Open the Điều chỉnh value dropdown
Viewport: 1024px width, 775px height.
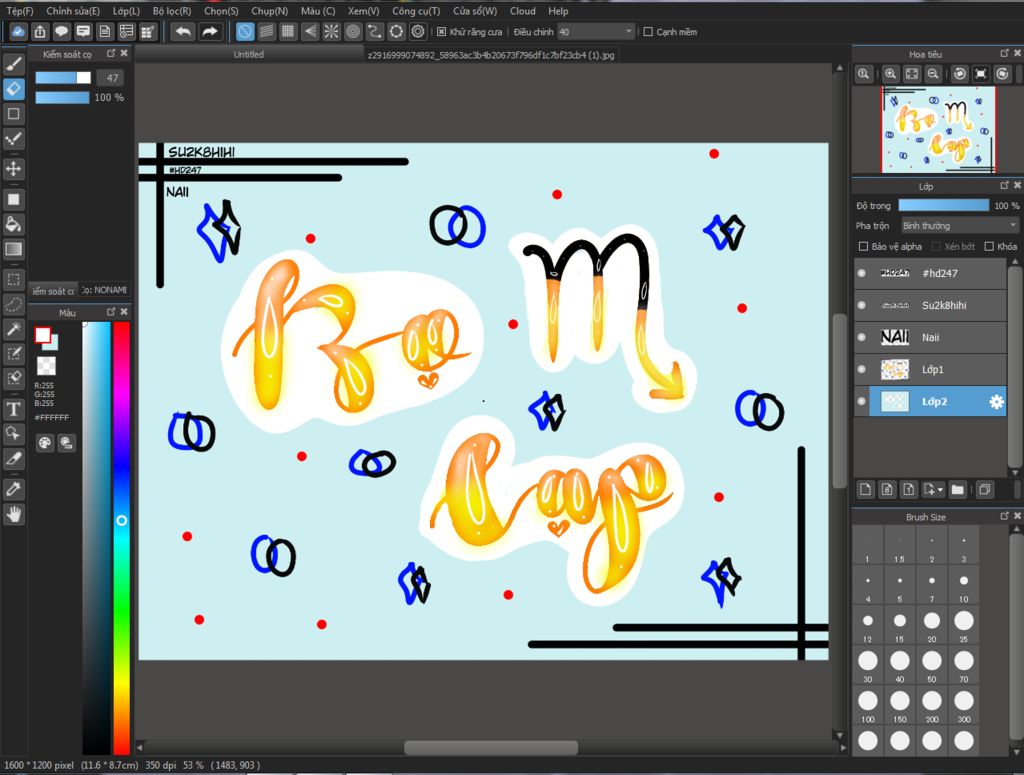click(596, 31)
